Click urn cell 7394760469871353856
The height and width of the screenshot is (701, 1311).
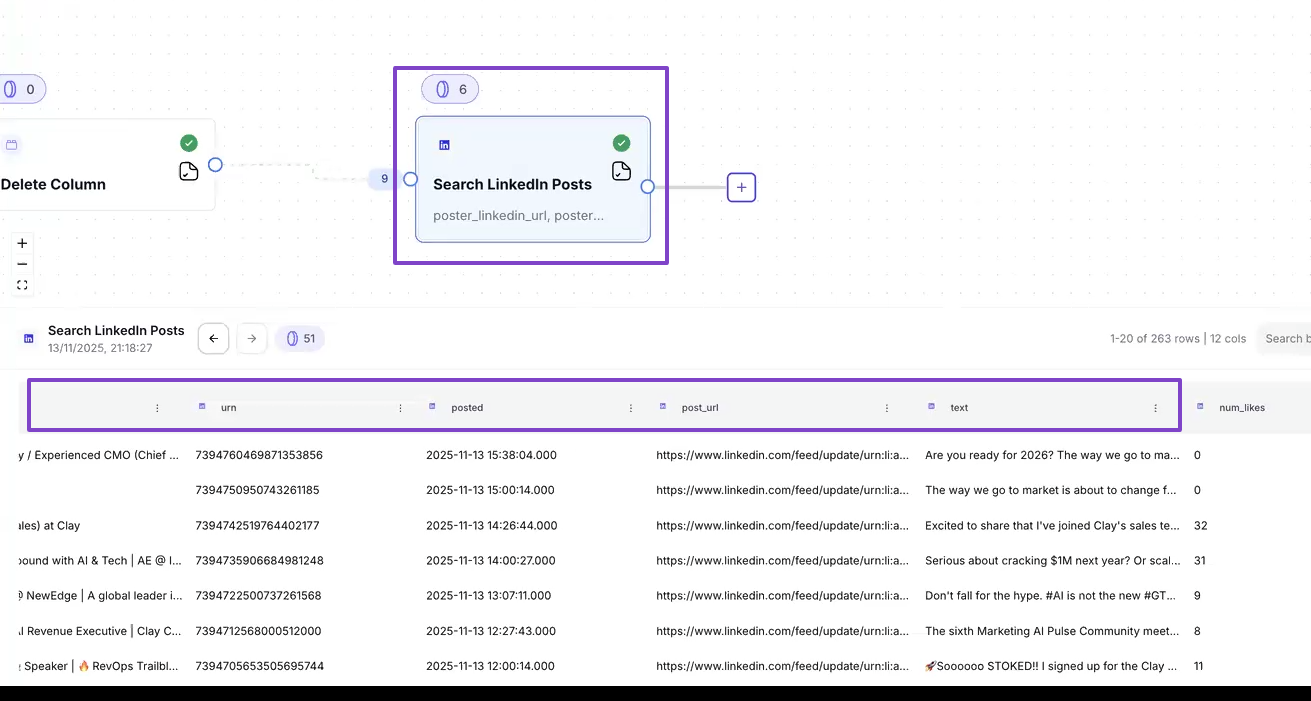(259, 455)
